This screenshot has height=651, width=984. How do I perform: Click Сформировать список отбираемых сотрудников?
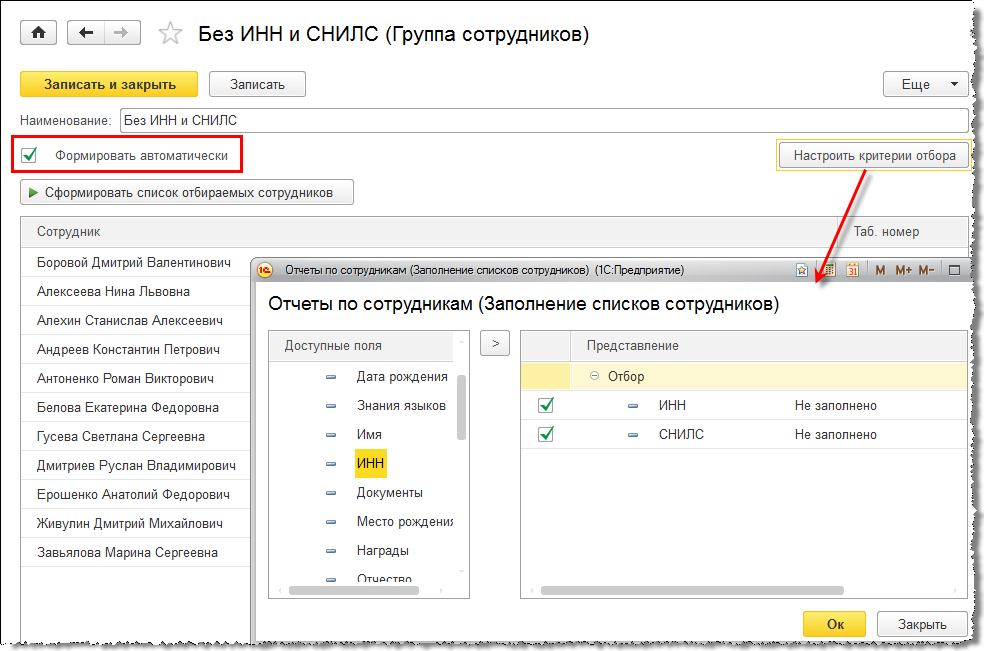[x=187, y=192]
